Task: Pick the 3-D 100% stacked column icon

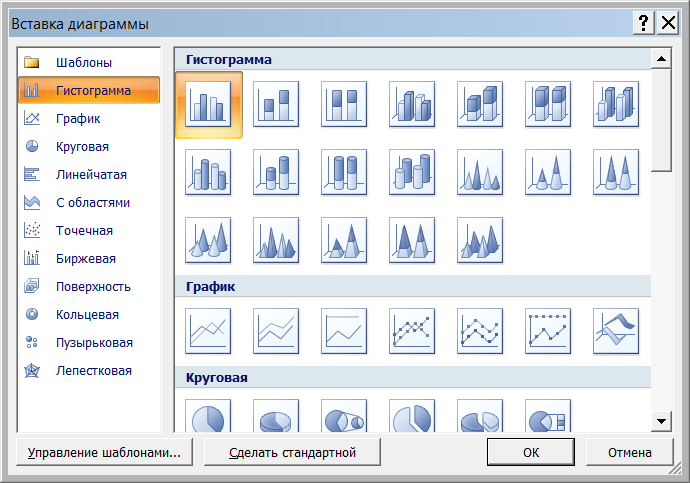Action: (548, 104)
